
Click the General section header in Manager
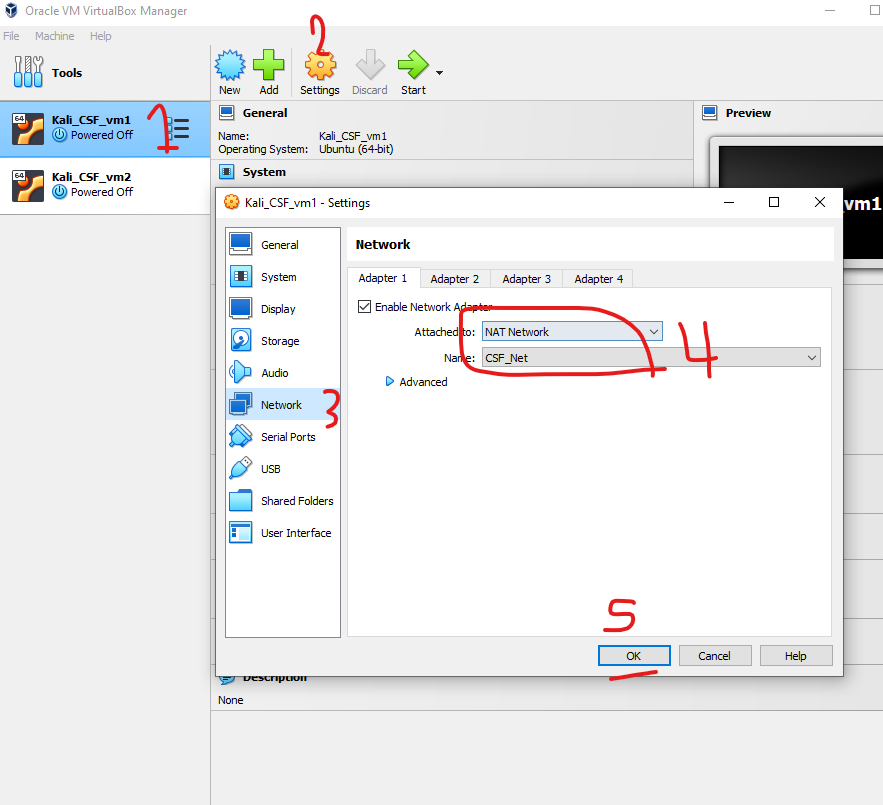coord(265,113)
